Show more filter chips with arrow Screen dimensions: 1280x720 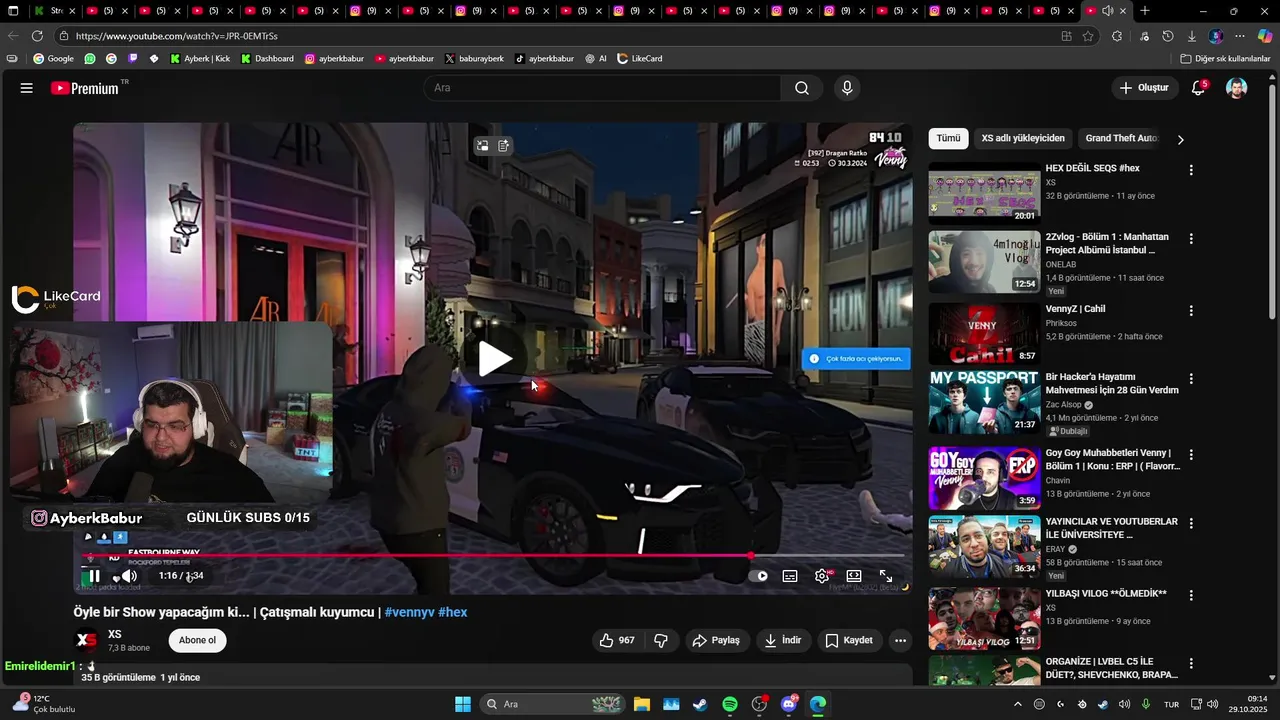tap(1180, 139)
